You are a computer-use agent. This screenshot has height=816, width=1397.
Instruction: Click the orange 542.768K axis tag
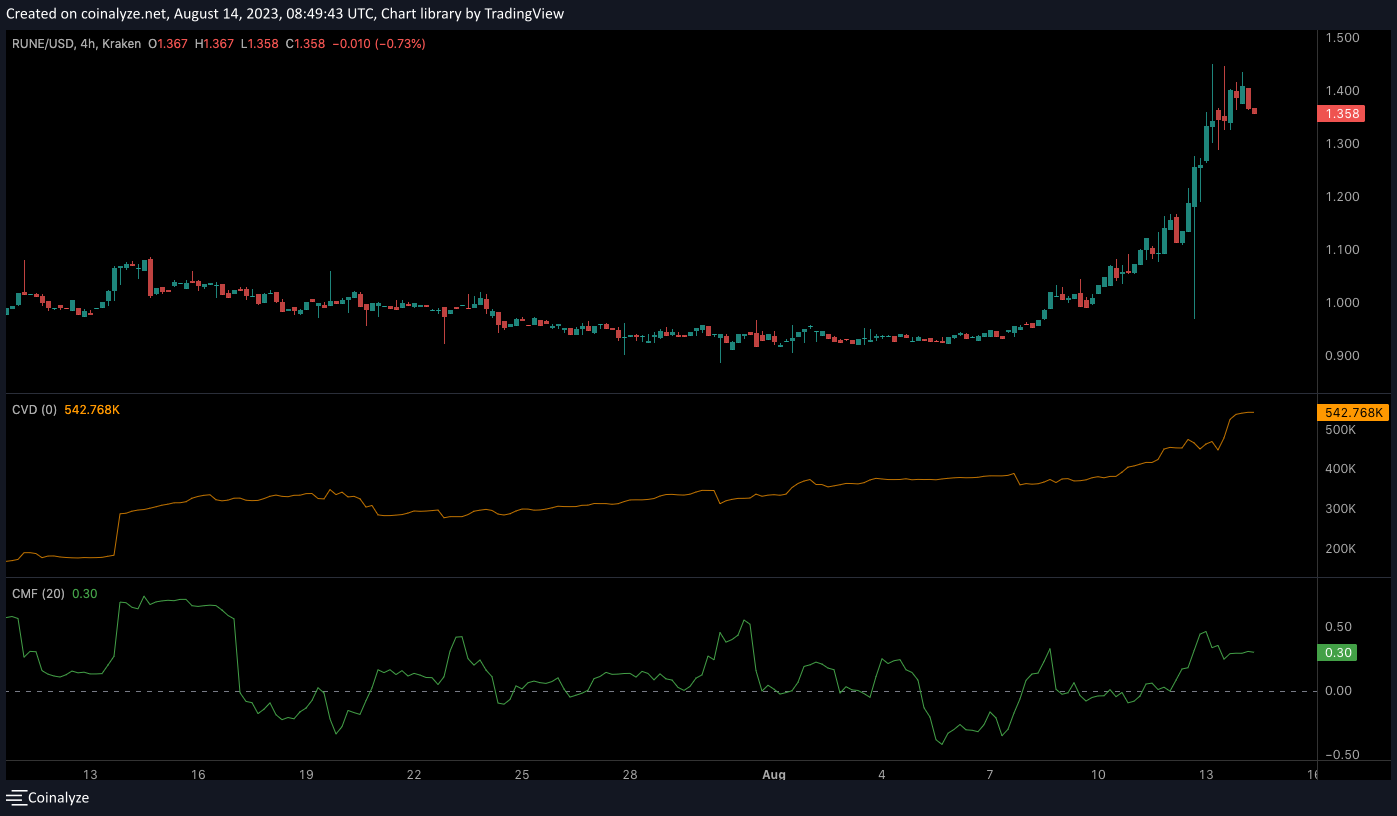tap(1353, 412)
